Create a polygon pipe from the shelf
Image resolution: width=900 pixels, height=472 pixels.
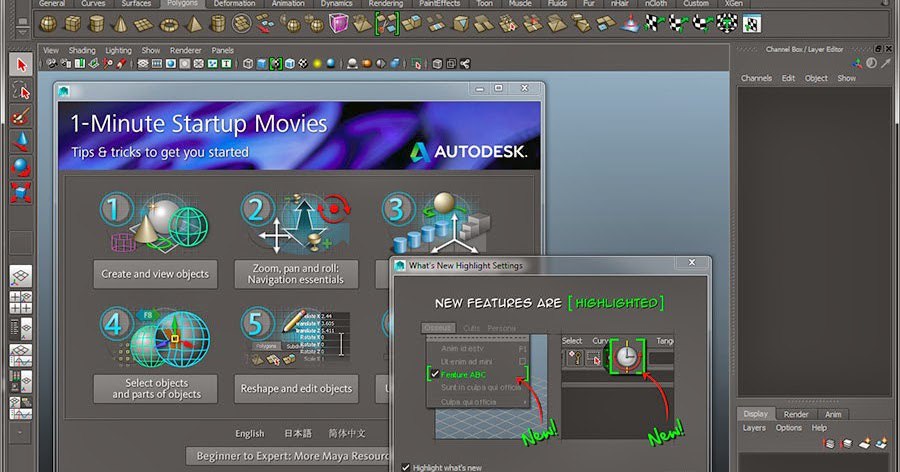218,24
